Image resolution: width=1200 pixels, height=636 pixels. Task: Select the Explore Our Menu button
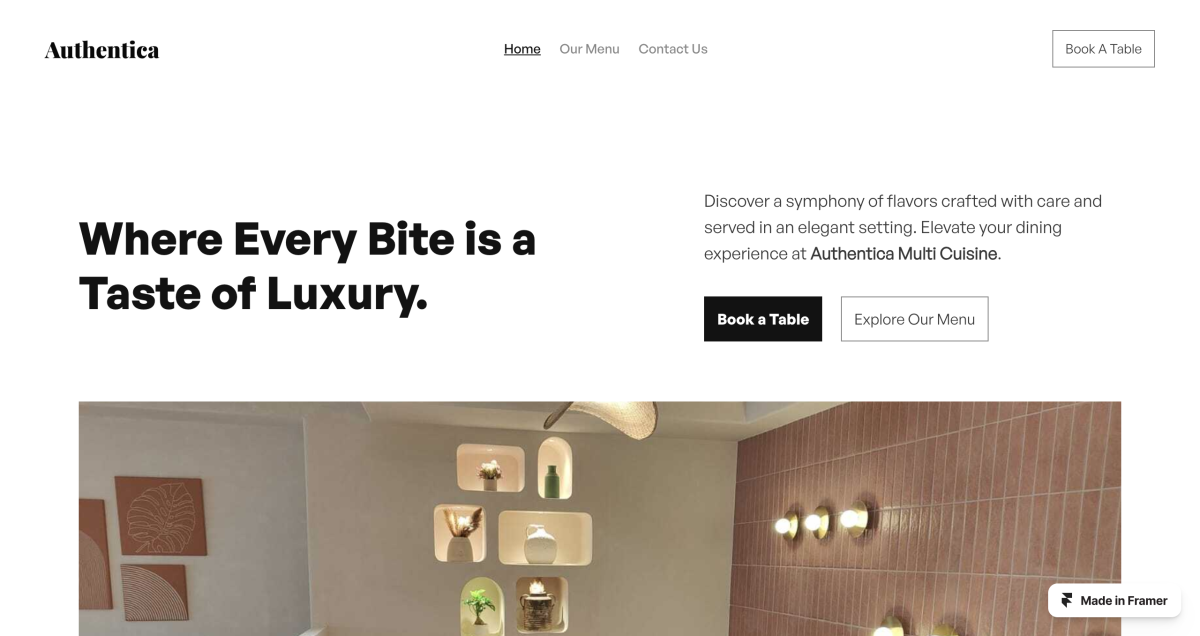click(914, 319)
